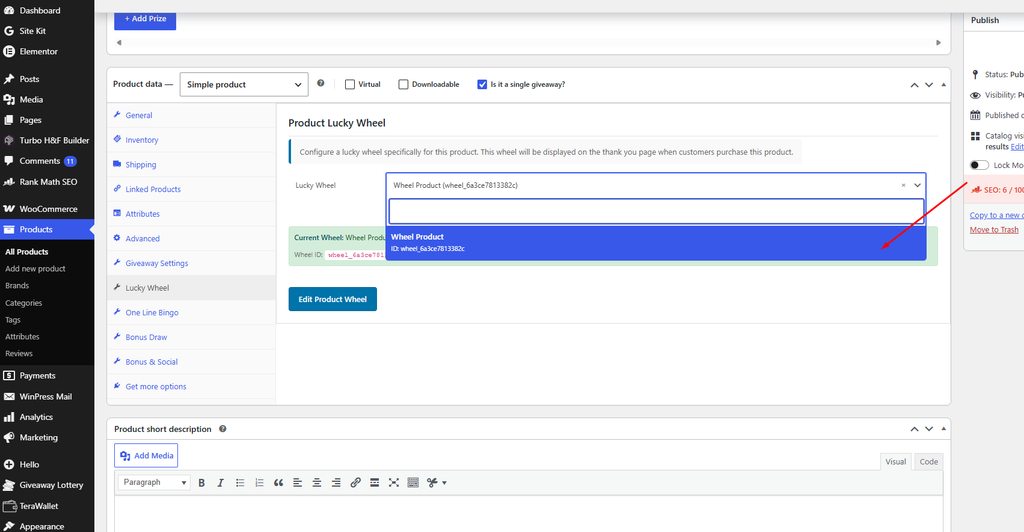
Task: Check the Downloadable checkbox
Action: tap(404, 84)
